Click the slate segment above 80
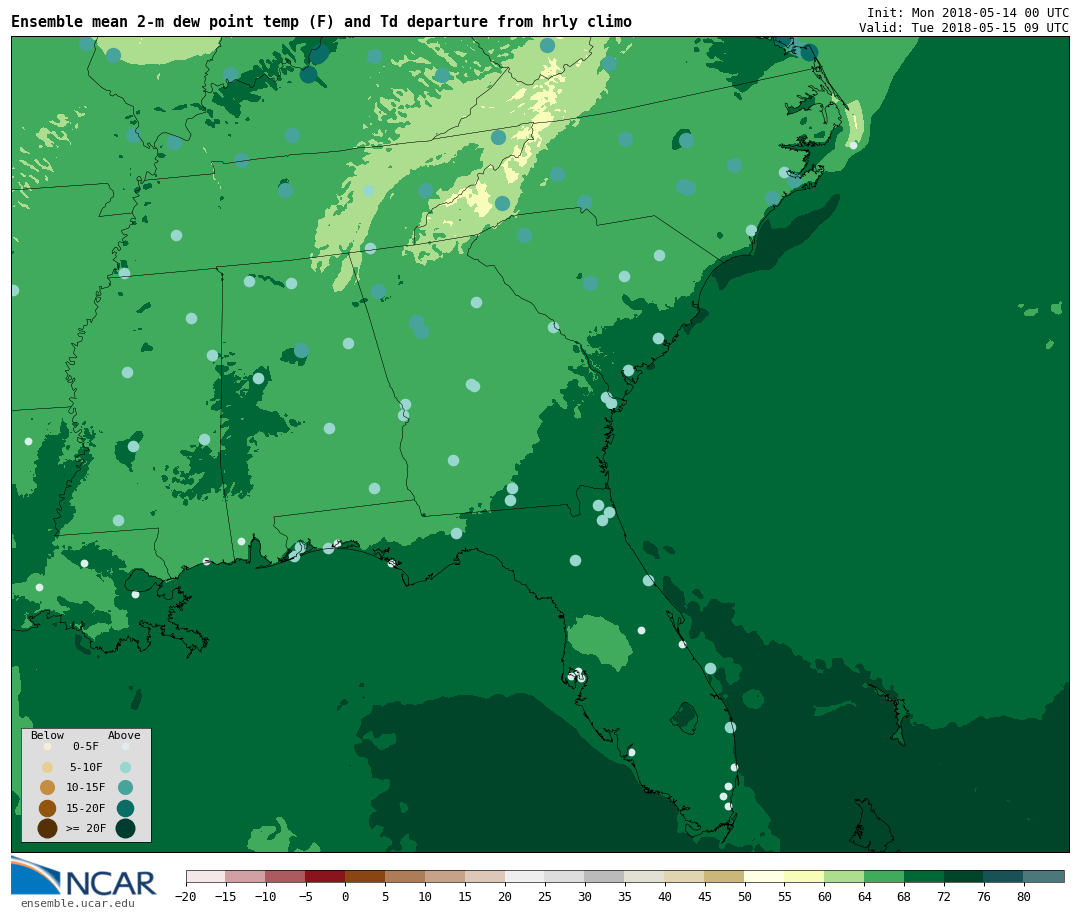 pyautogui.click(x=1045, y=876)
